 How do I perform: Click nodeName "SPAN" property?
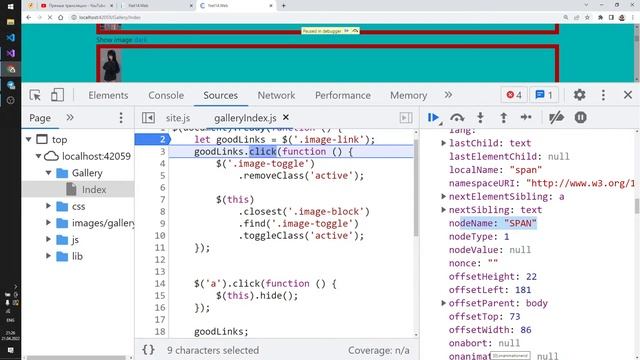493,223
